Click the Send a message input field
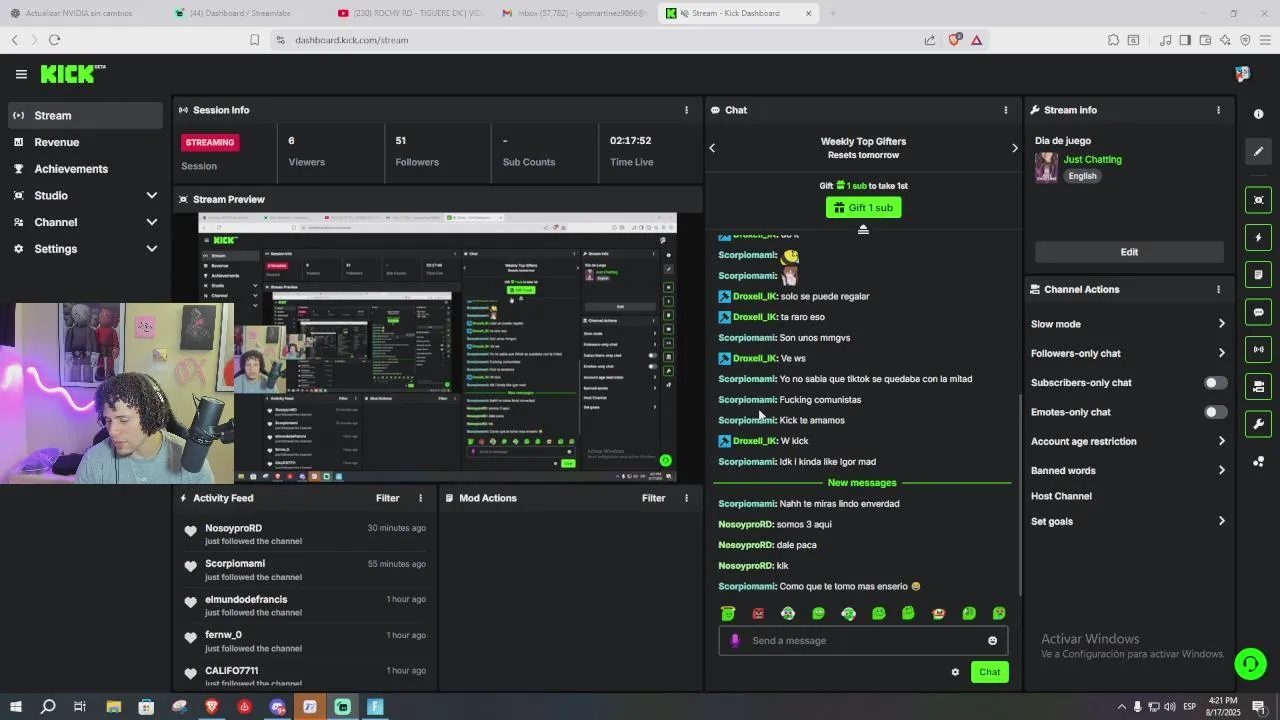Image resolution: width=1280 pixels, height=720 pixels. point(863,641)
